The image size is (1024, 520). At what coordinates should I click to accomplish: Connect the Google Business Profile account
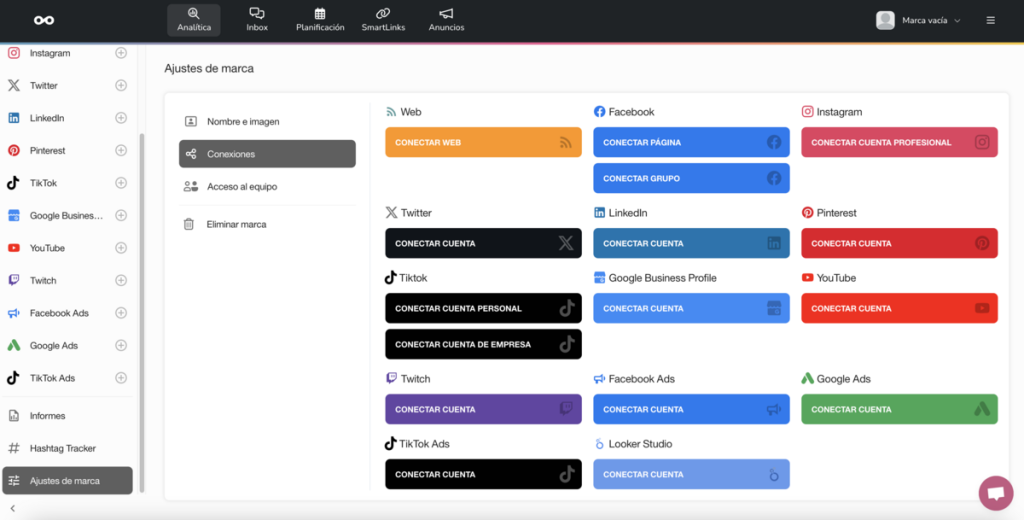click(x=692, y=308)
